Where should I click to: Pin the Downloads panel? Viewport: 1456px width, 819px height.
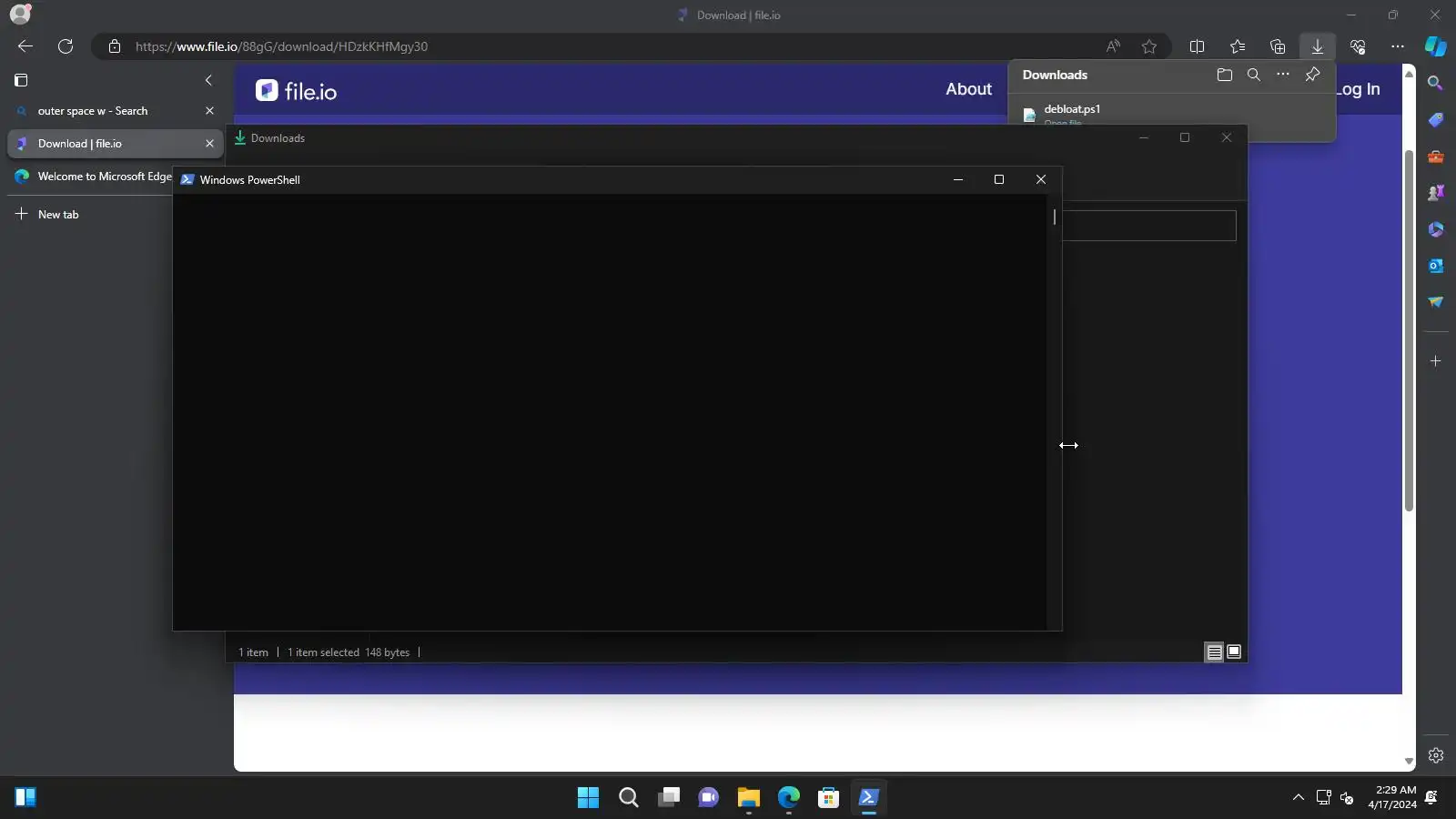(1312, 75)
